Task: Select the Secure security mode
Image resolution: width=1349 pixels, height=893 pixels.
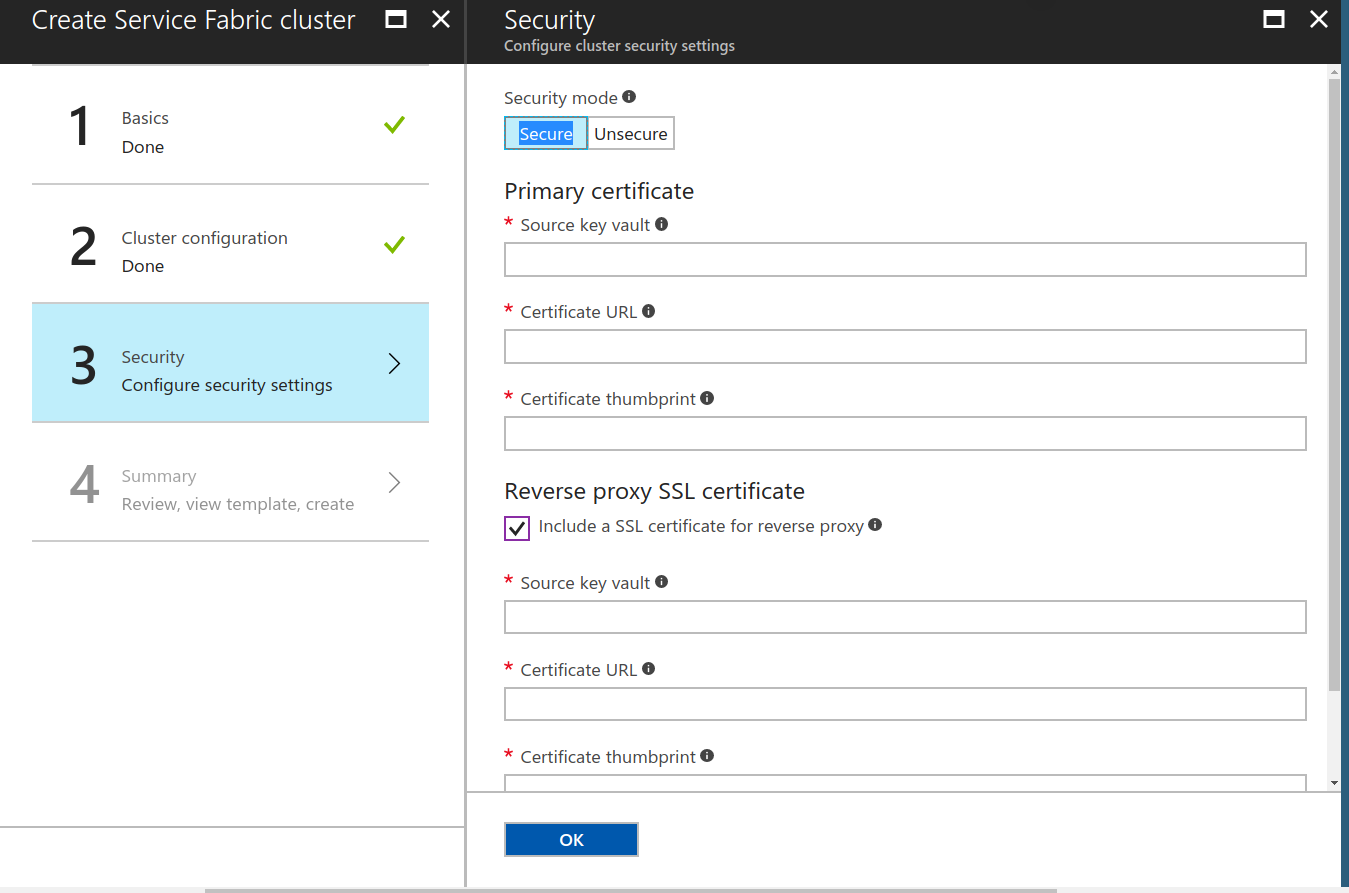Action: tap(545, 134)
